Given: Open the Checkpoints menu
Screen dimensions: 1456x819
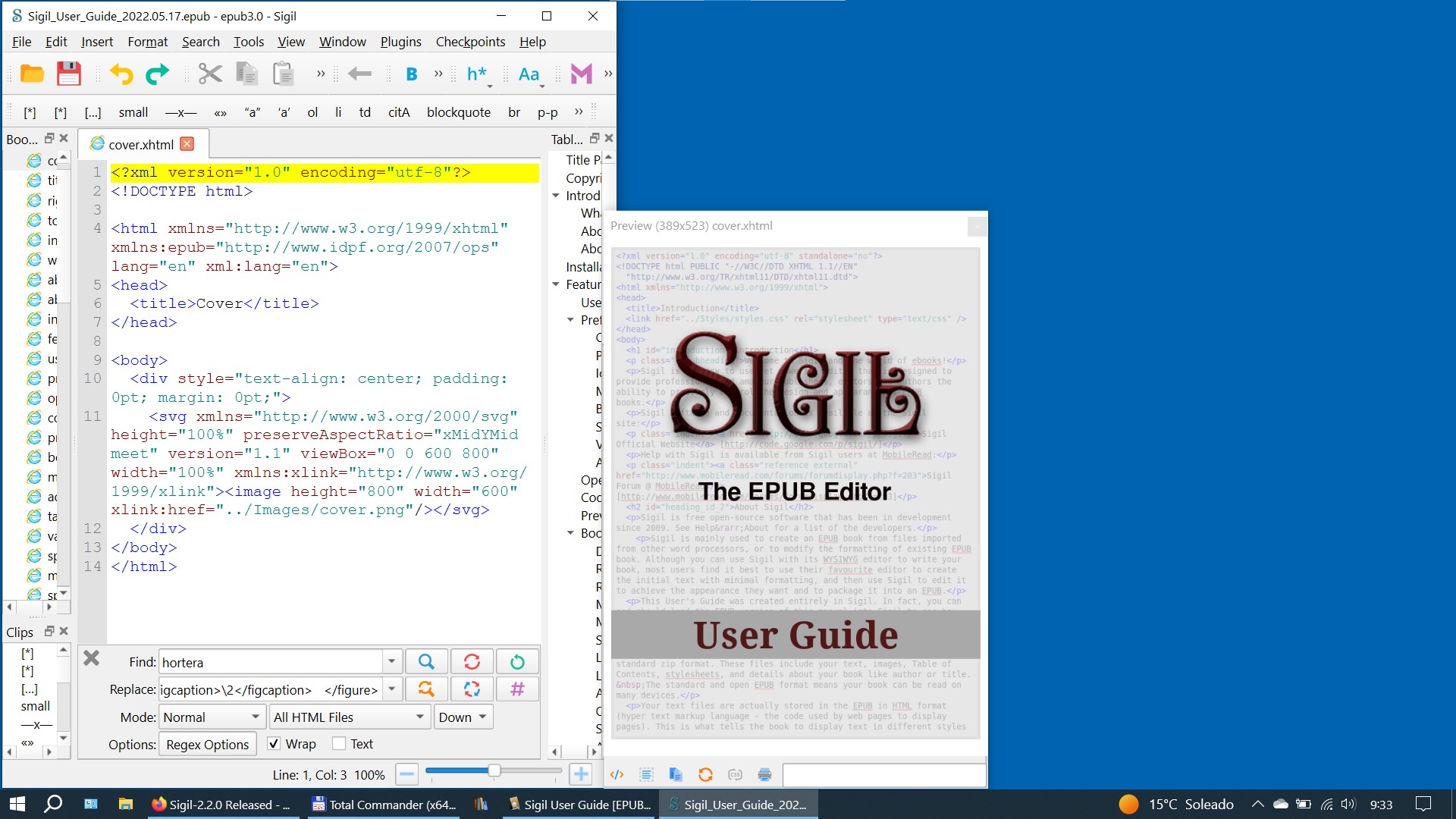Looking at the screenshot, I should click(x=470, y=42).
